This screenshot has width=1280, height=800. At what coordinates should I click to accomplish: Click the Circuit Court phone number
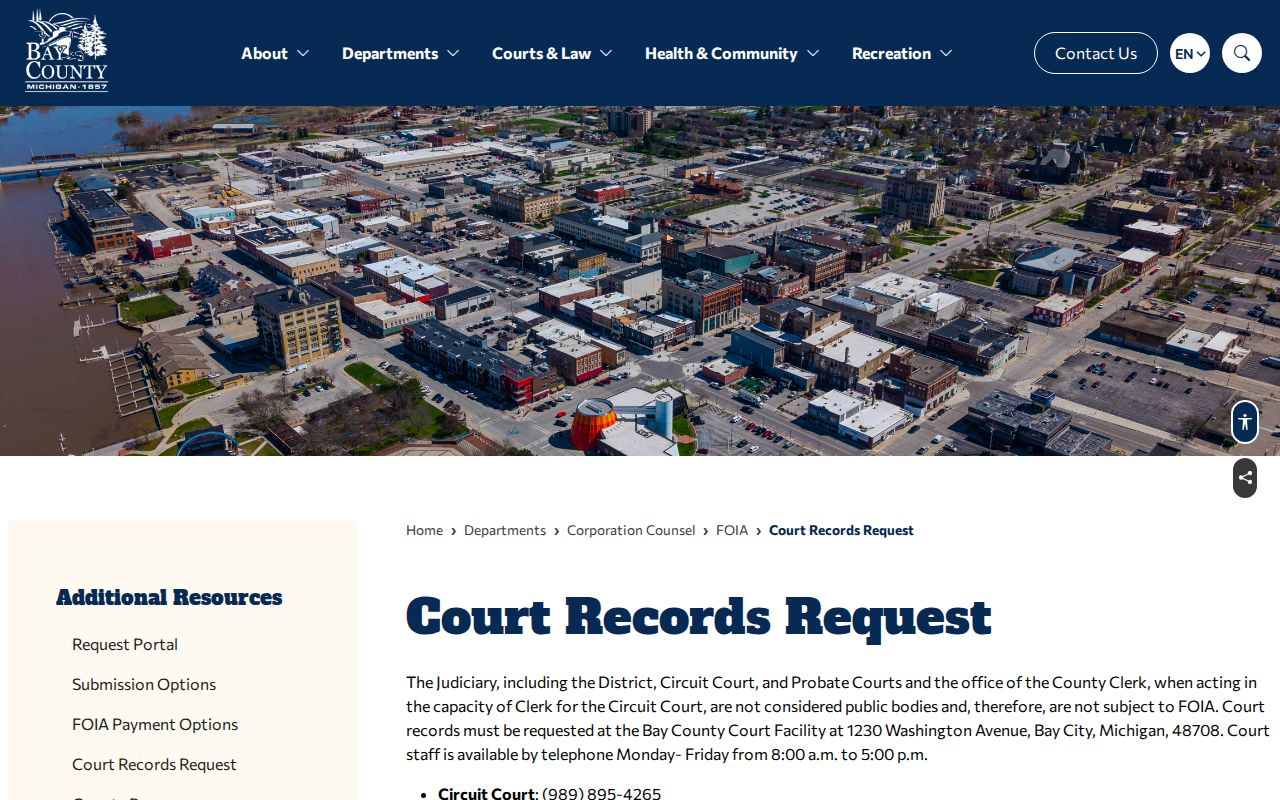(x=601, y=793)
